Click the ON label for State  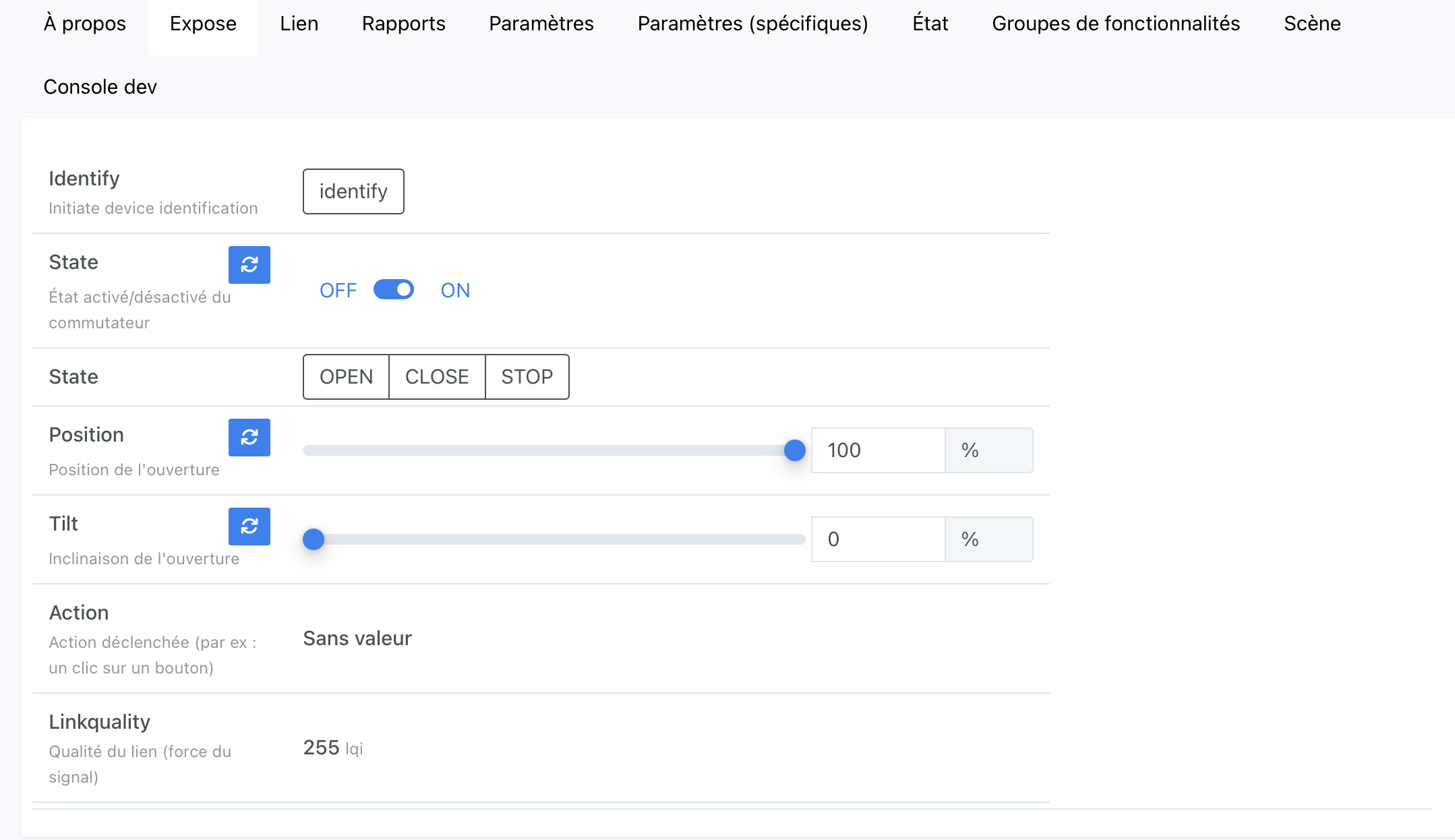pyautogui.click(x=455, y=291)
